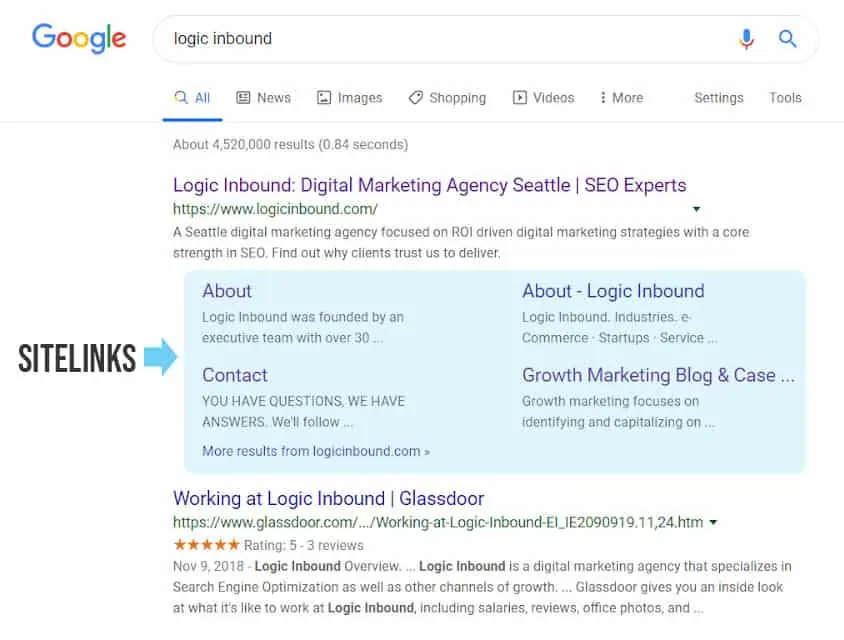Expand the More search categories menu

pos(621,98)
